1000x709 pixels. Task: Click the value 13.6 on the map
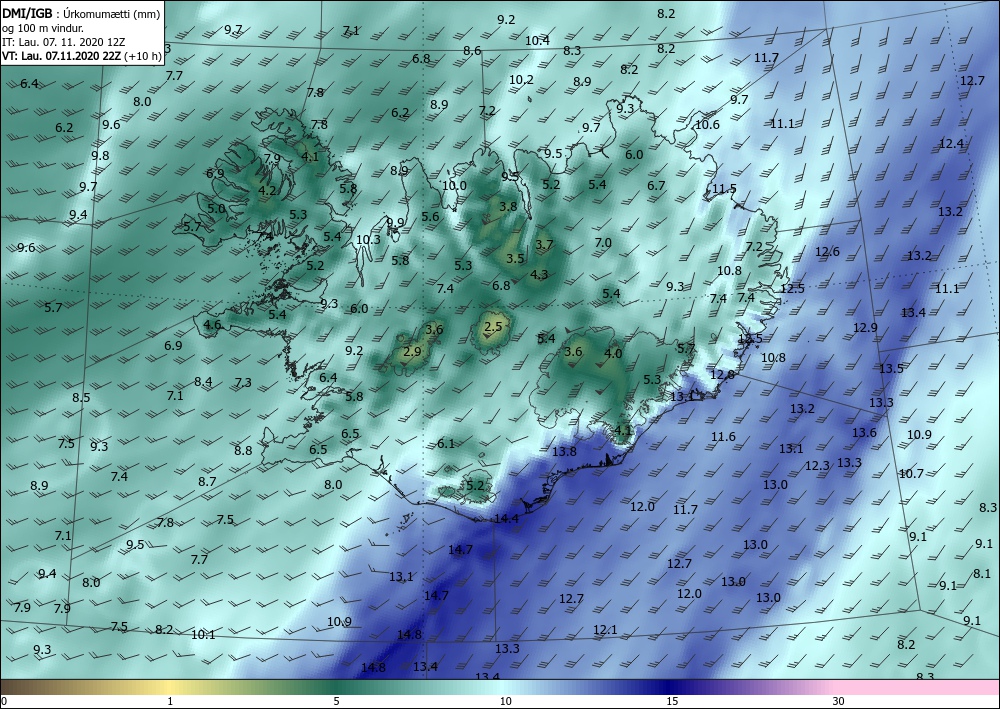coord(864,432)
